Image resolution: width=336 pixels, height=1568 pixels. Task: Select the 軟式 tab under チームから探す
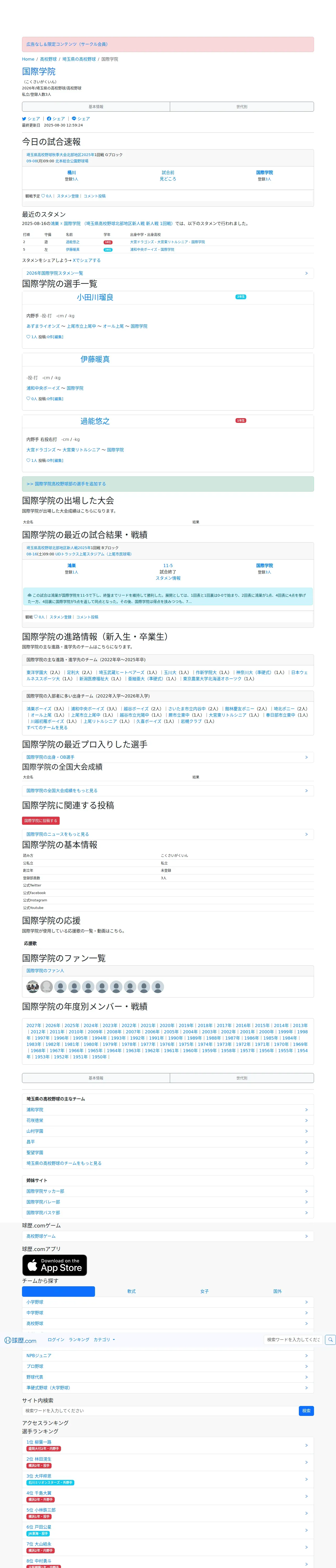[131, 1291]
